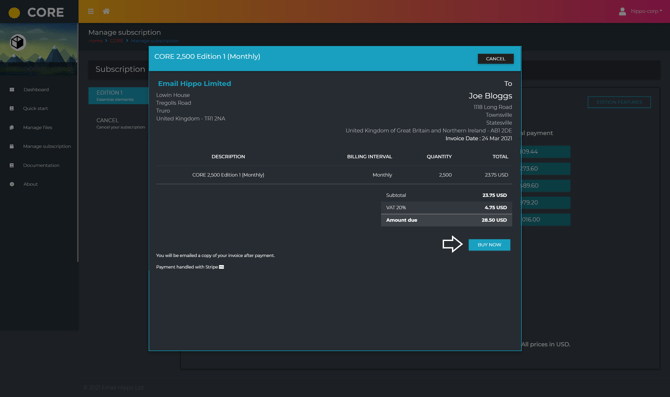The width and height of the screenshot is (670, 397).
Task: Open Dashboard in sidebar
Action: 36,90
